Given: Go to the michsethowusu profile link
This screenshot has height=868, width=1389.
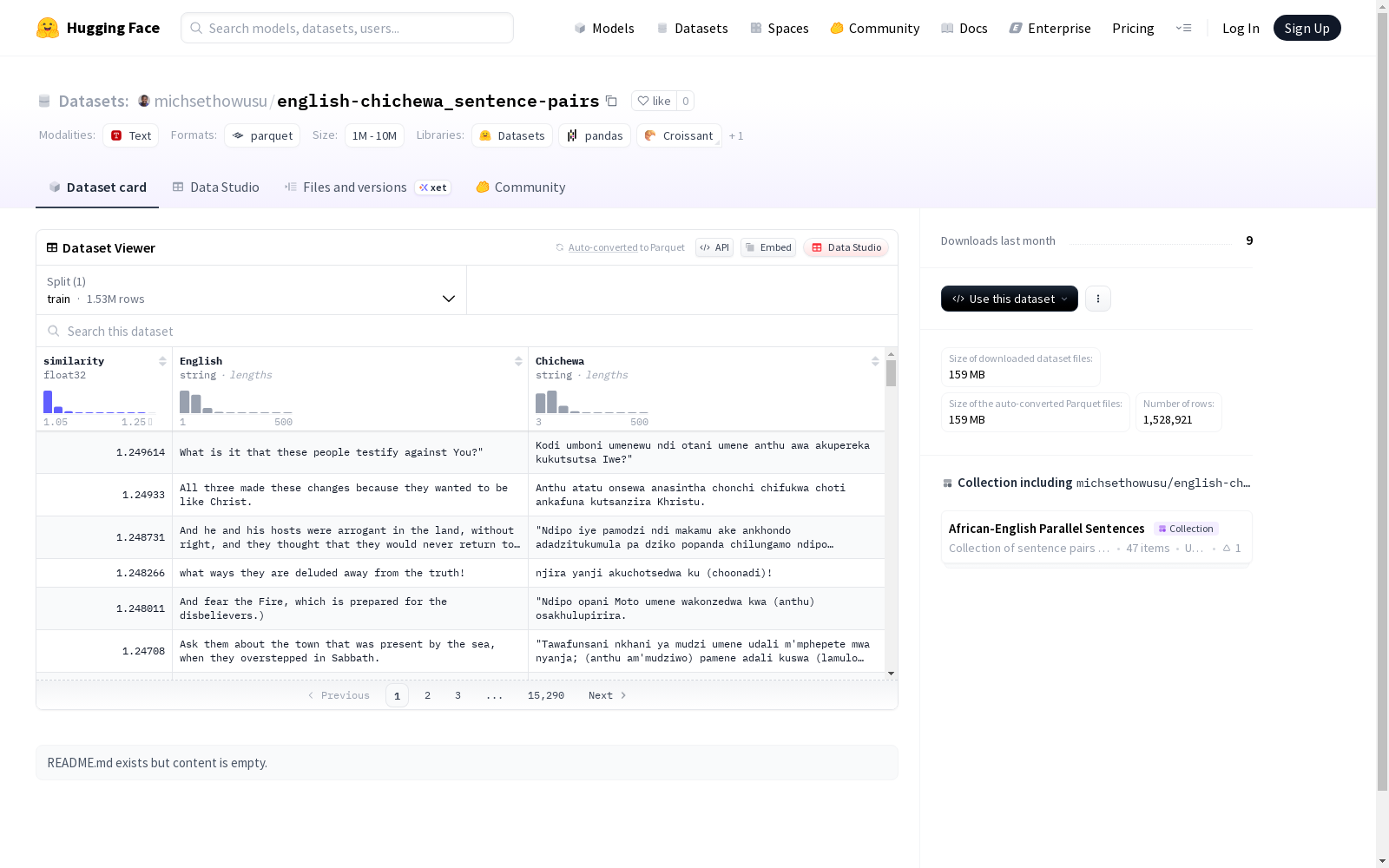Looking at the screenshot, I should (x=211, y=101).
